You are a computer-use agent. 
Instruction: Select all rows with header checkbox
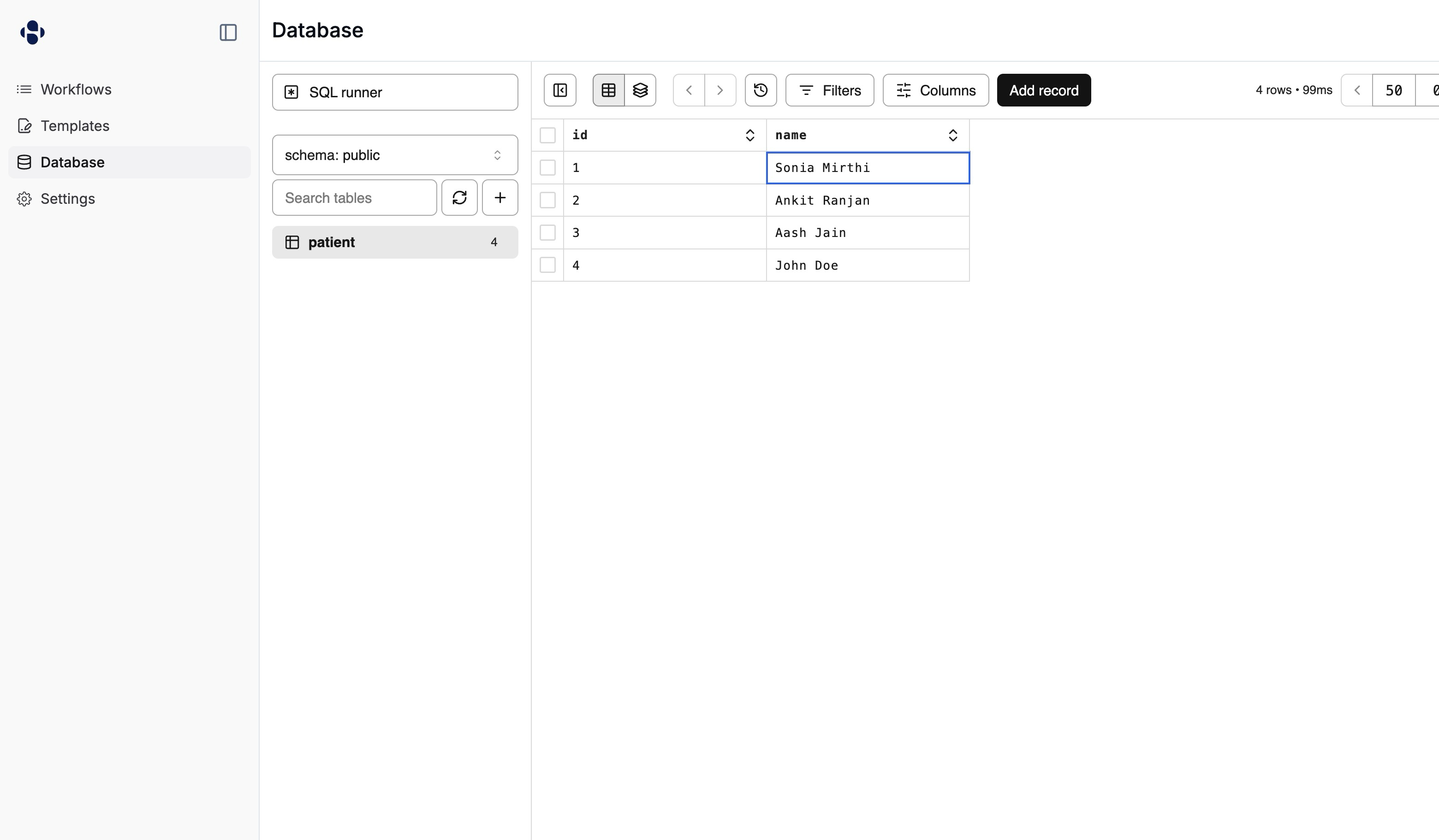(547, 135)
